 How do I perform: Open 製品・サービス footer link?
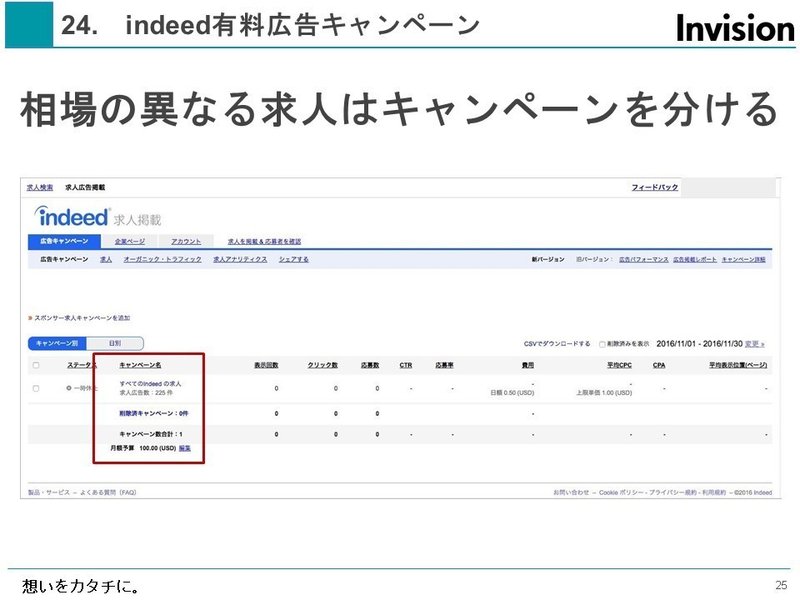(48, 492)
